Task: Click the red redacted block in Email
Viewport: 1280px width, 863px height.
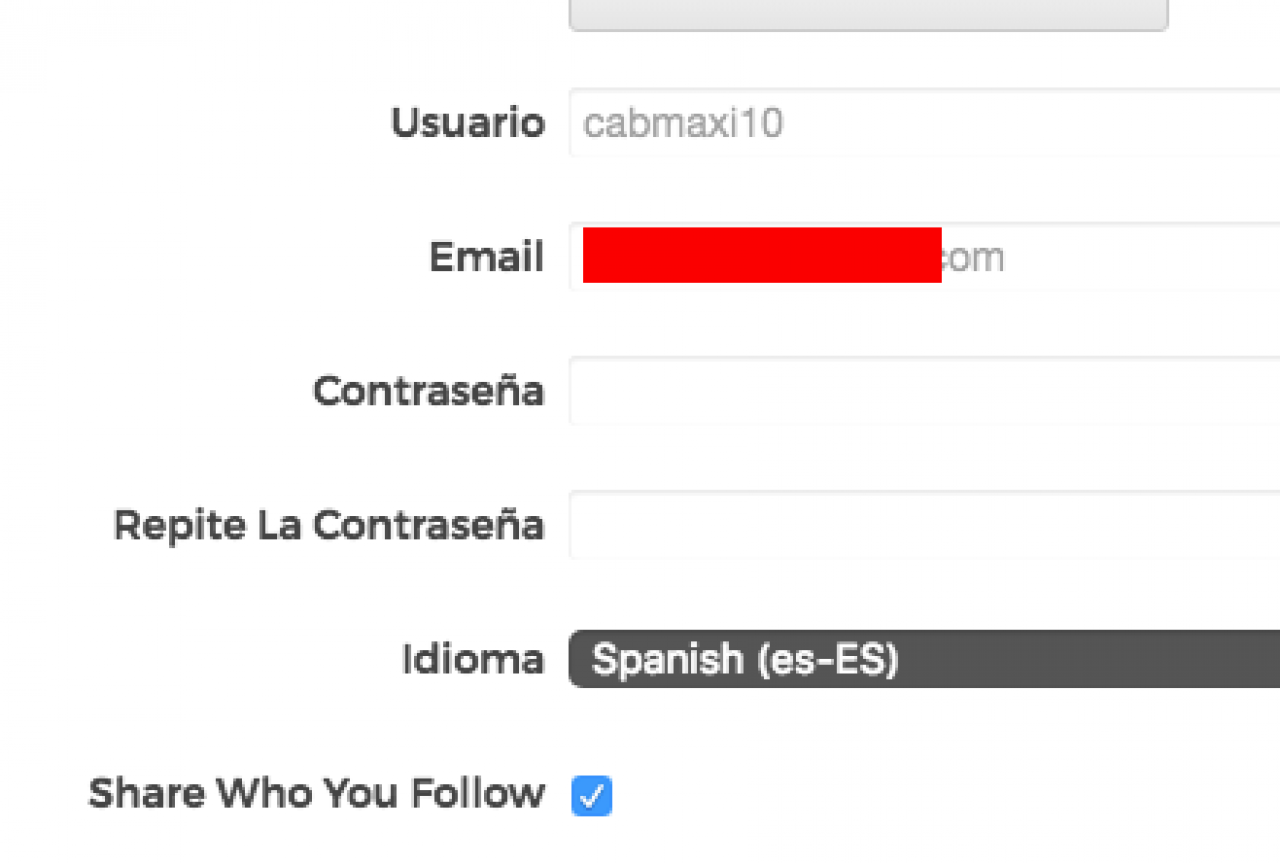Action: click(x=761, y=255)
